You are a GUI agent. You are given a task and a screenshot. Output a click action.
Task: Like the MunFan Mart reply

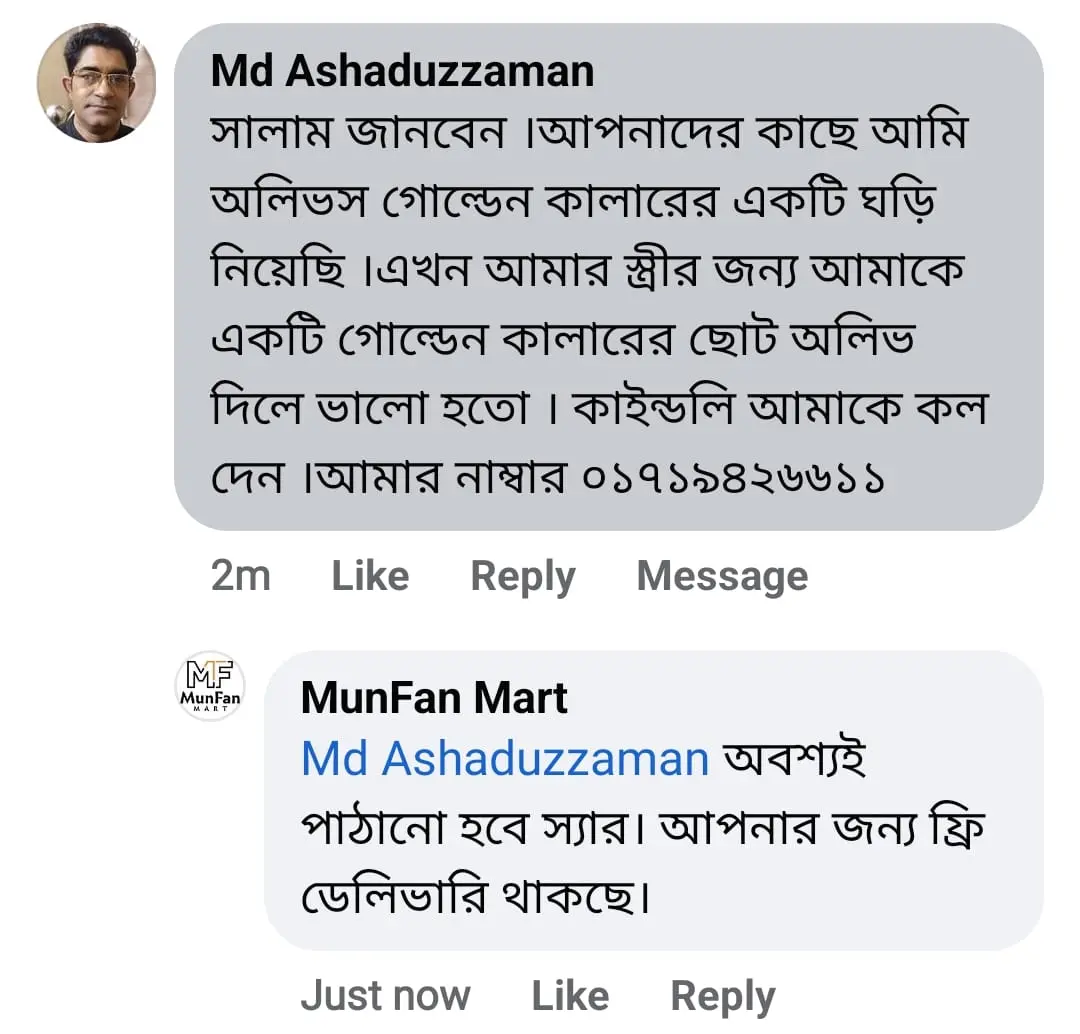pyautogui.click(x=570, y=995)
